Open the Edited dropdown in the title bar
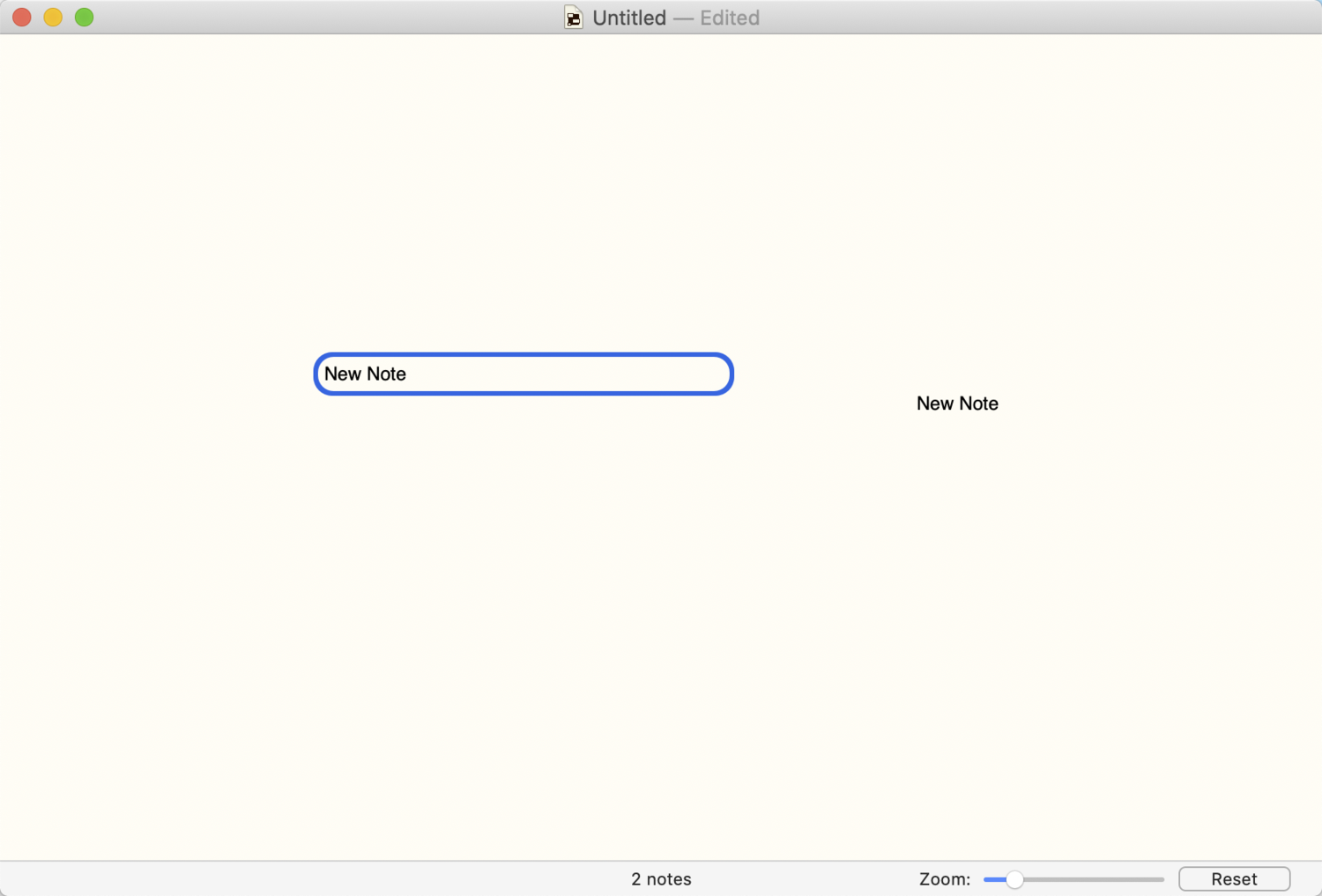This screenshot has width=1322, height=896. [x=729, y=18]
